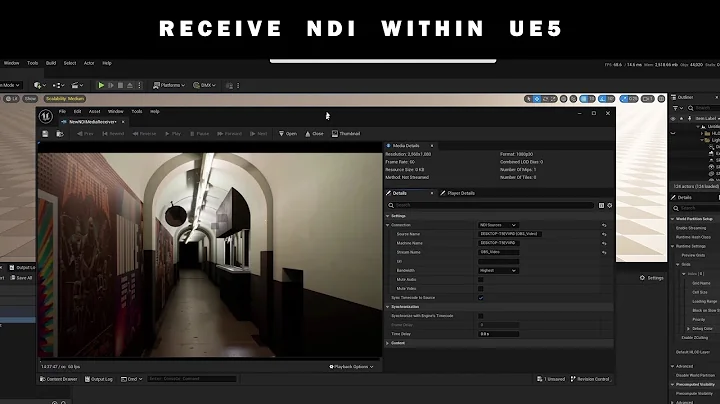This screenshot has height=404, width=720.
Task: Select the viewport Select mode arrow icon
Action: pyautogui.click(x=529, y=99)
